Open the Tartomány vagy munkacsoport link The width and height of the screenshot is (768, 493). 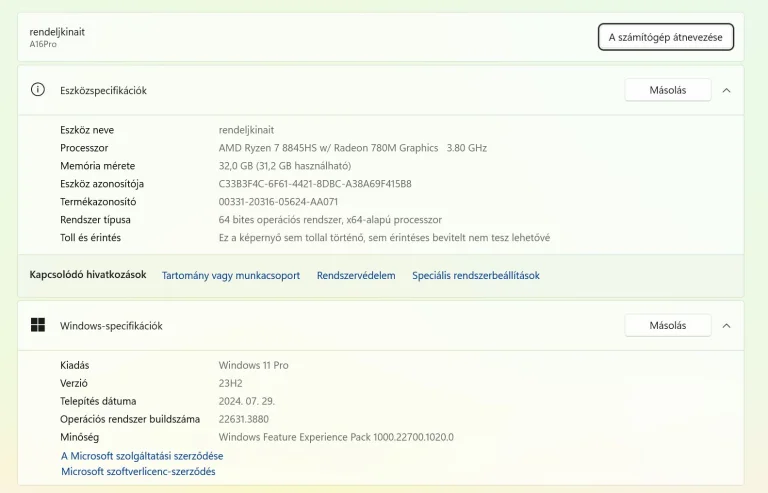(231, 276)
